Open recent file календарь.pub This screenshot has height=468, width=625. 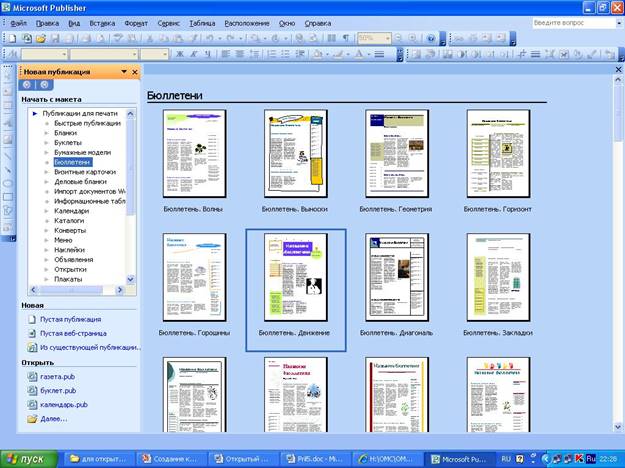point(64,405)
